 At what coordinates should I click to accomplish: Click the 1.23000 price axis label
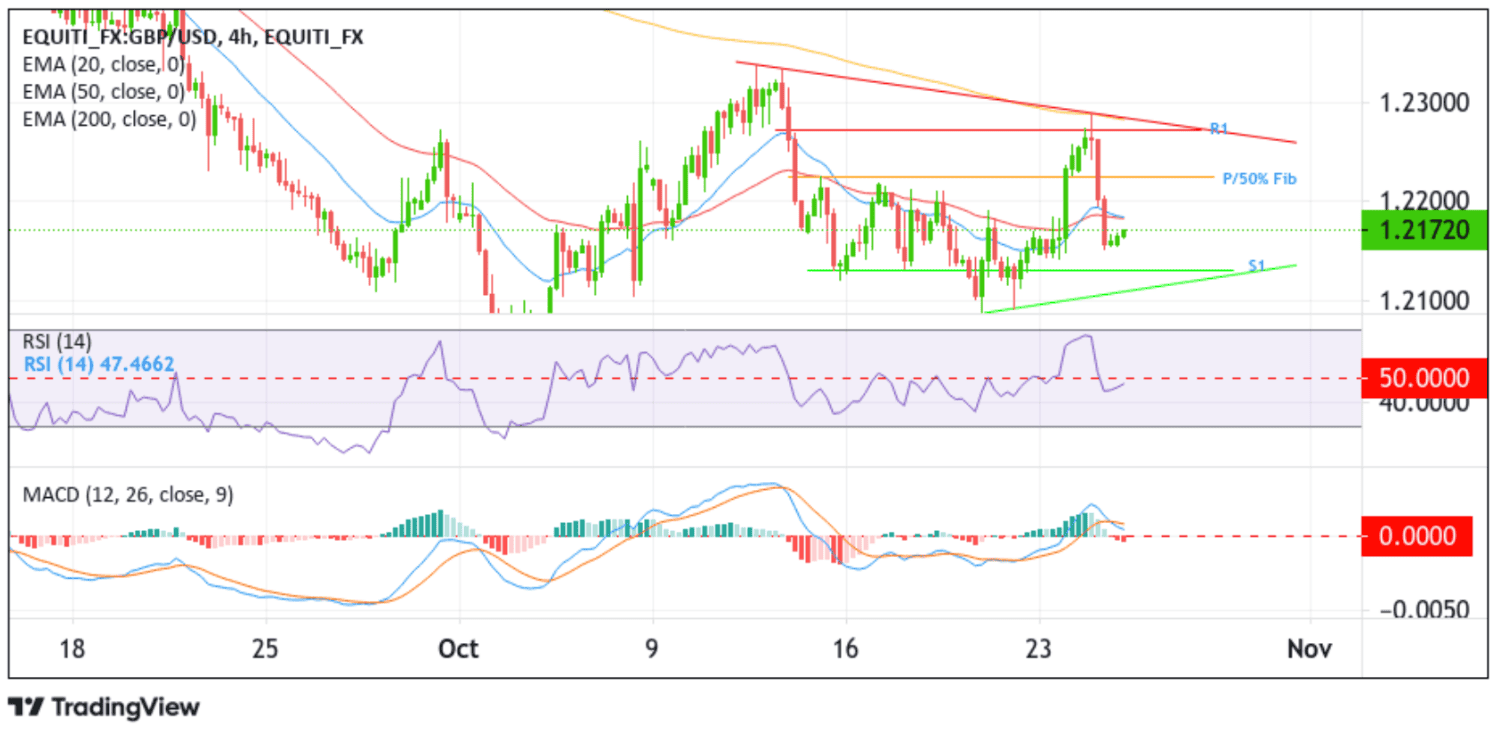pyautogui.click(x=1424, y=103)
